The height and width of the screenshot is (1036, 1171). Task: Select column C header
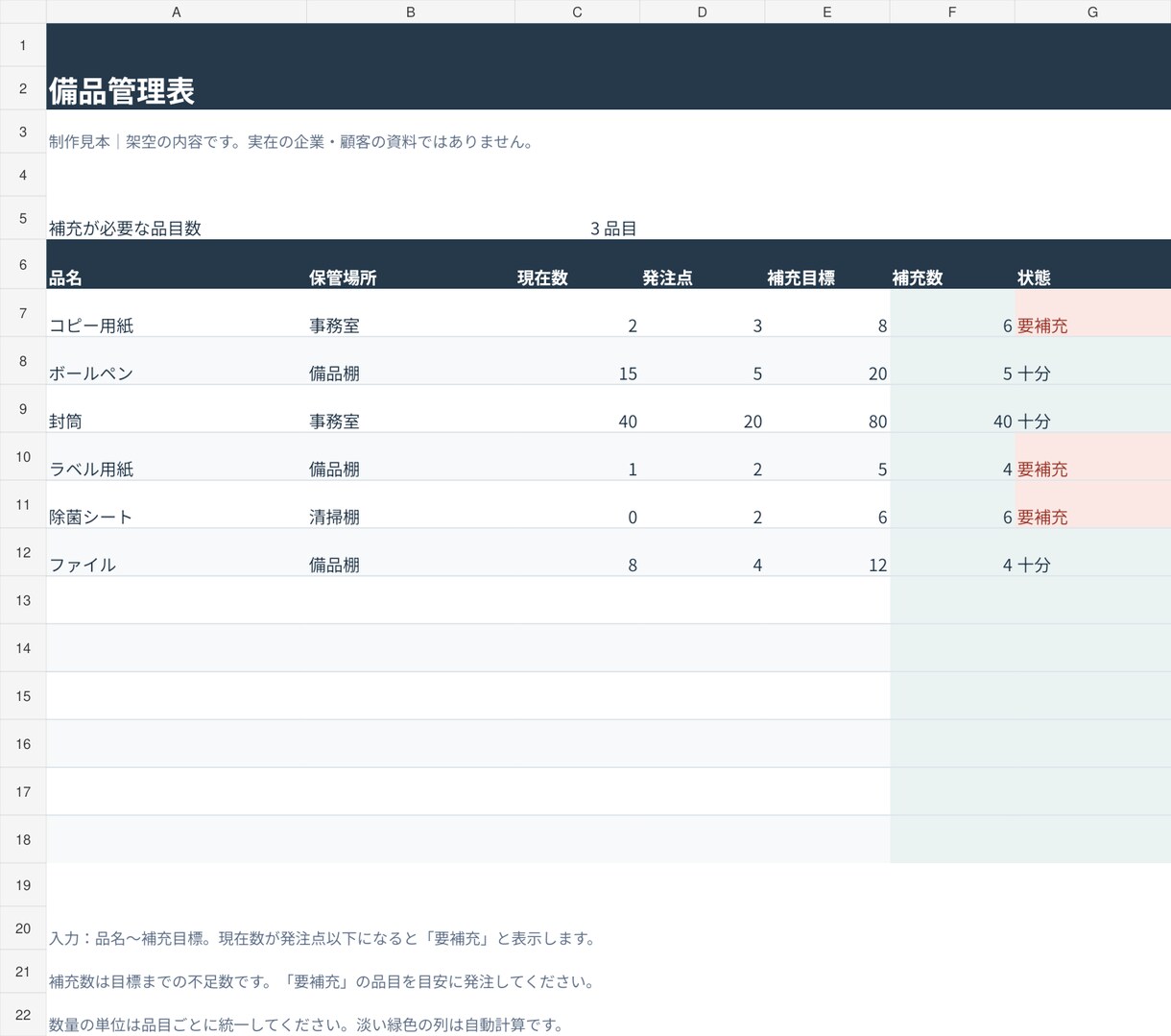pos(577,12)
